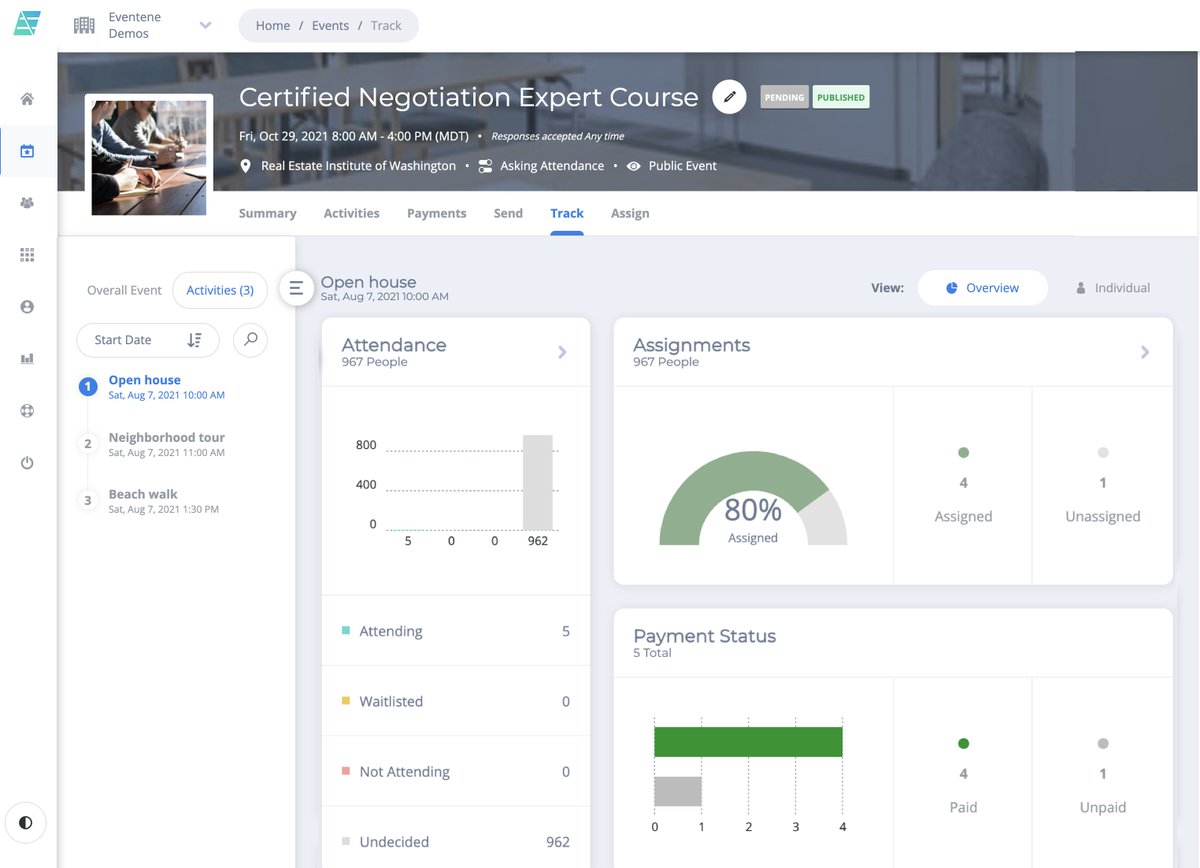Open the apps grid sidebar icon
The image size is (1200, 868).
pos(27,255)
